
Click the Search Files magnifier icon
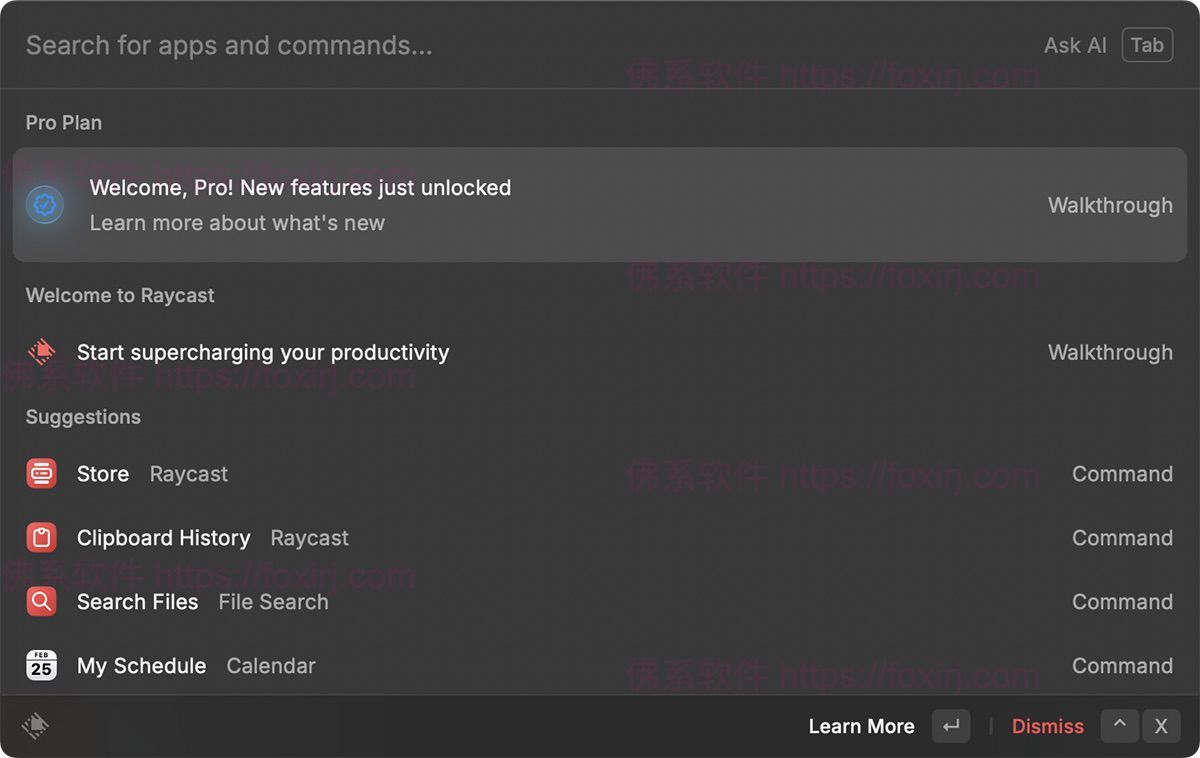pos(42,602)
